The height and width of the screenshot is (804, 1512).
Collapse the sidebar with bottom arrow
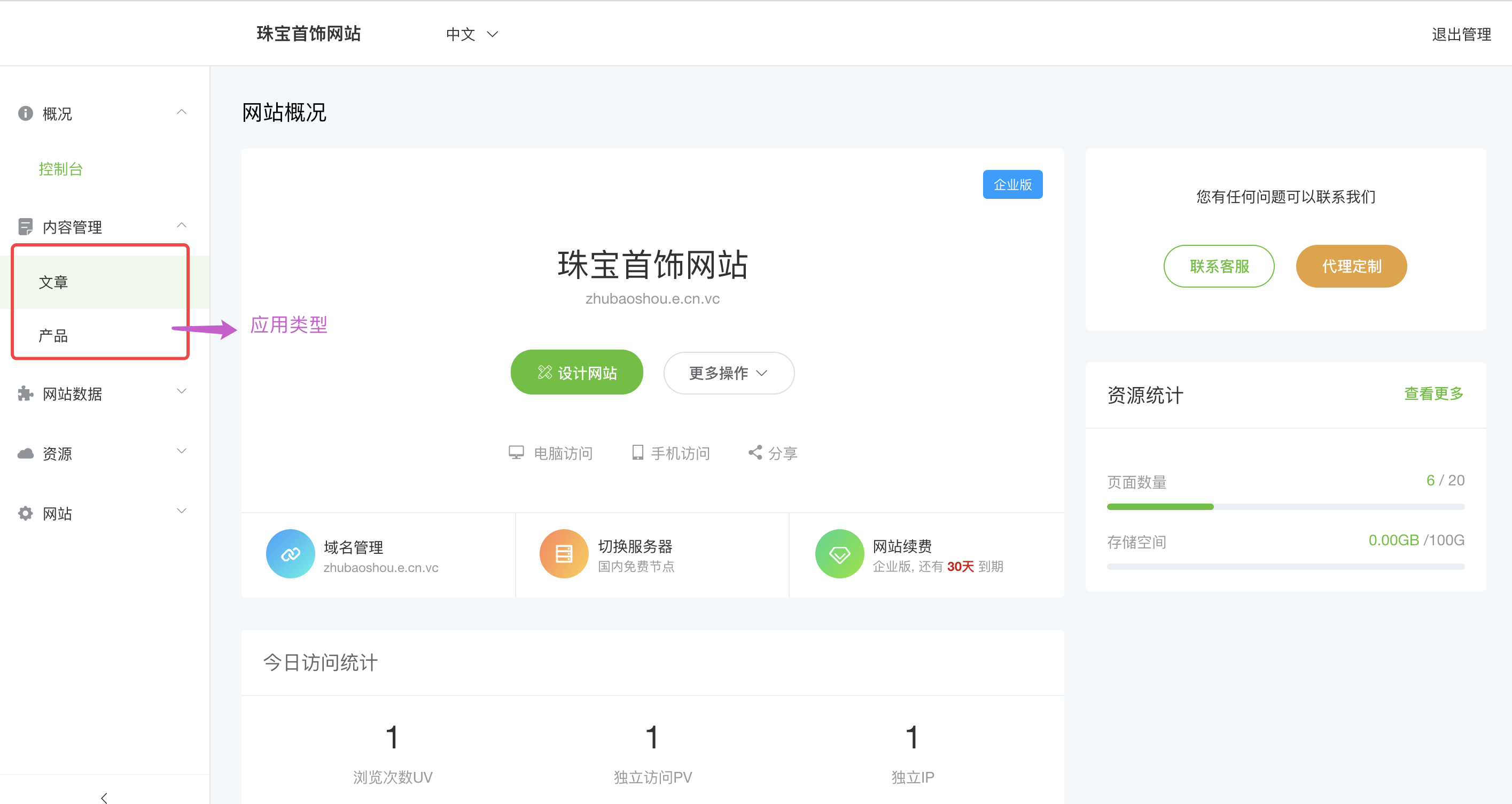[x=105, y=798]
